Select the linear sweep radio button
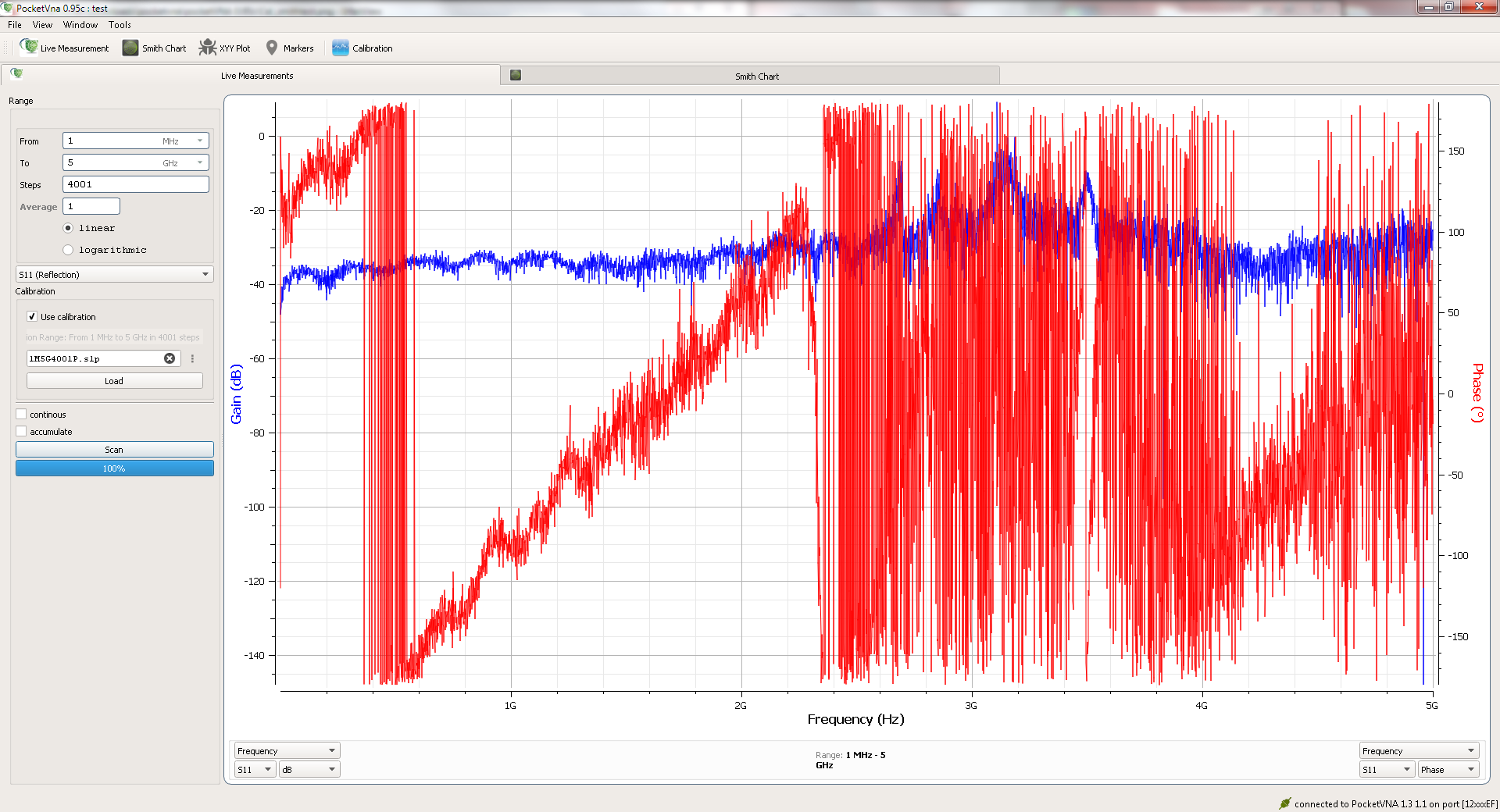The height and width of the screenshot is (812, 1500). tap(68, 228)
